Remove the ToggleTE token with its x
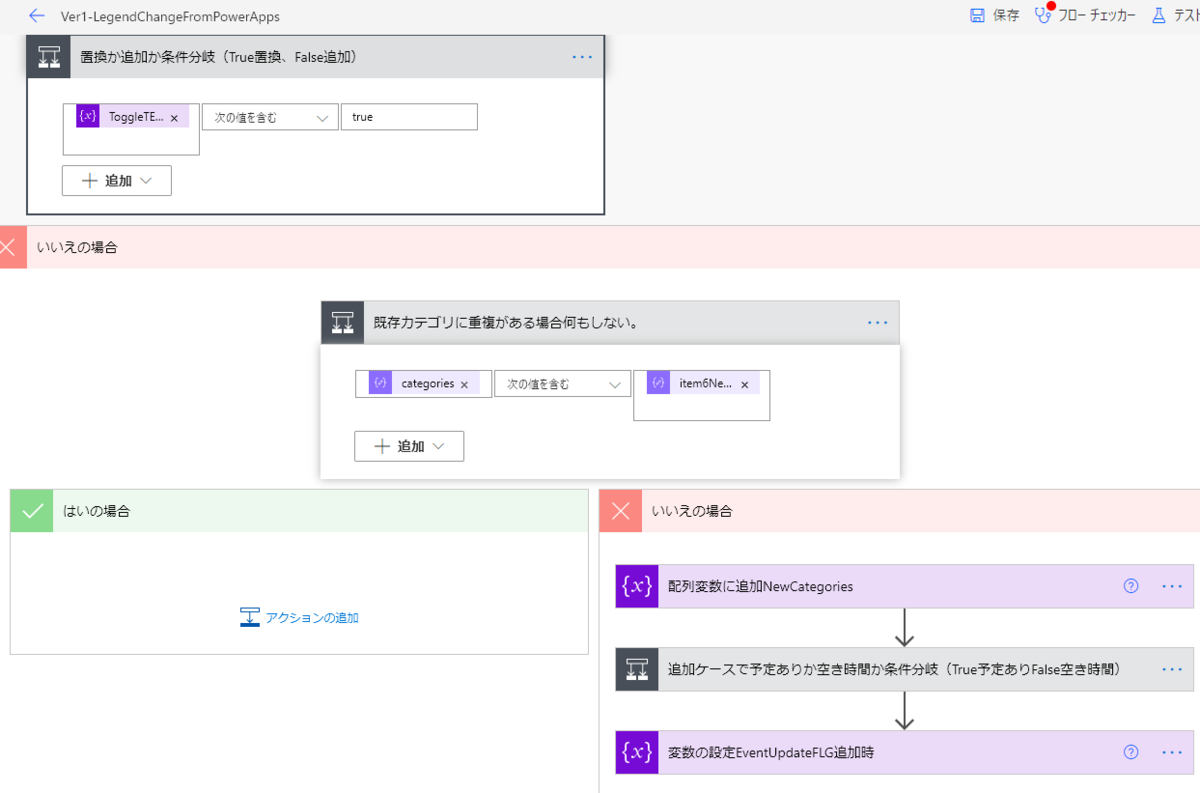The width and height of the screenshot is (1200, 793). click(174, 116)
